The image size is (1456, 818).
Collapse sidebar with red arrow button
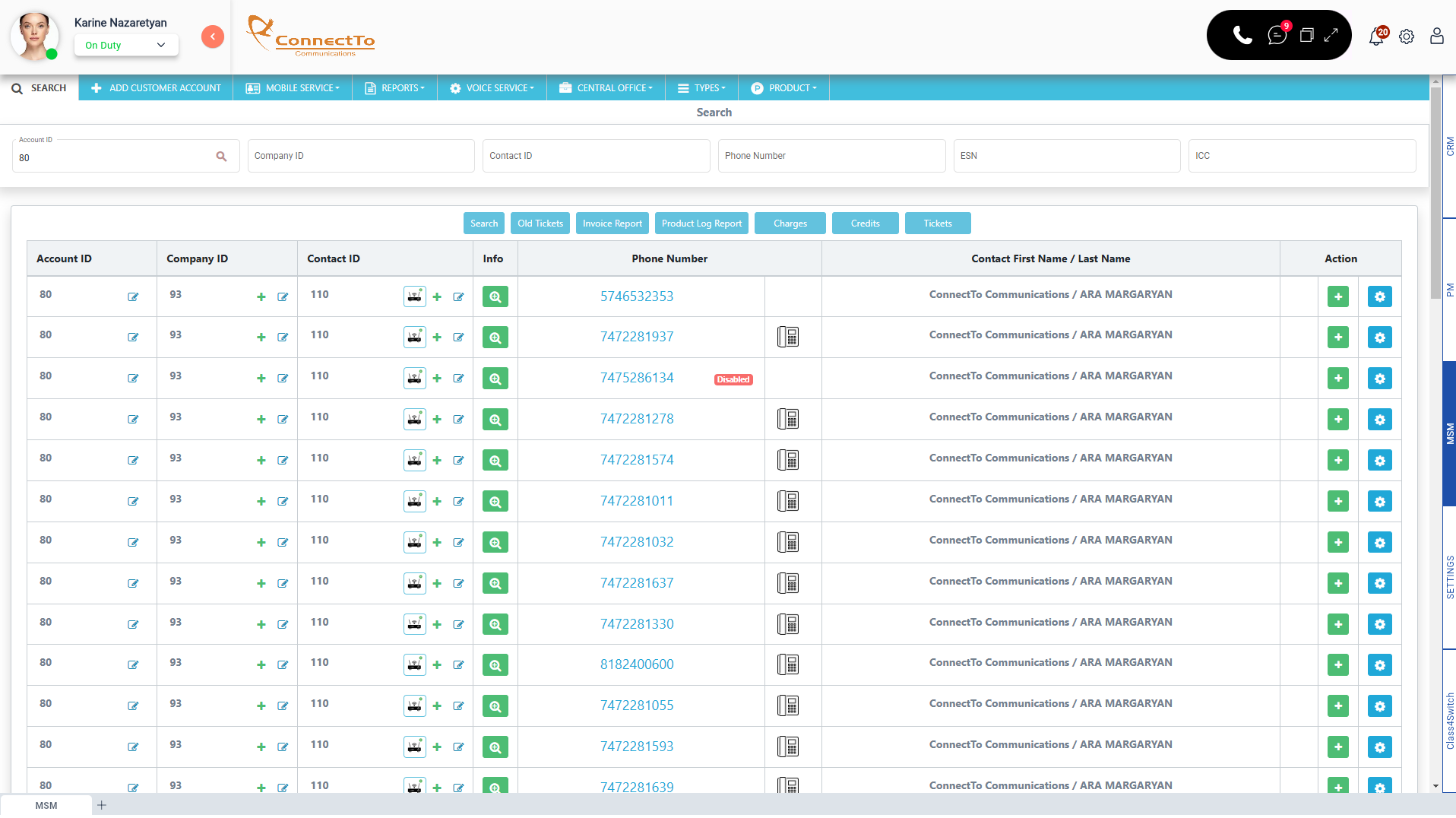click(213, 36)
